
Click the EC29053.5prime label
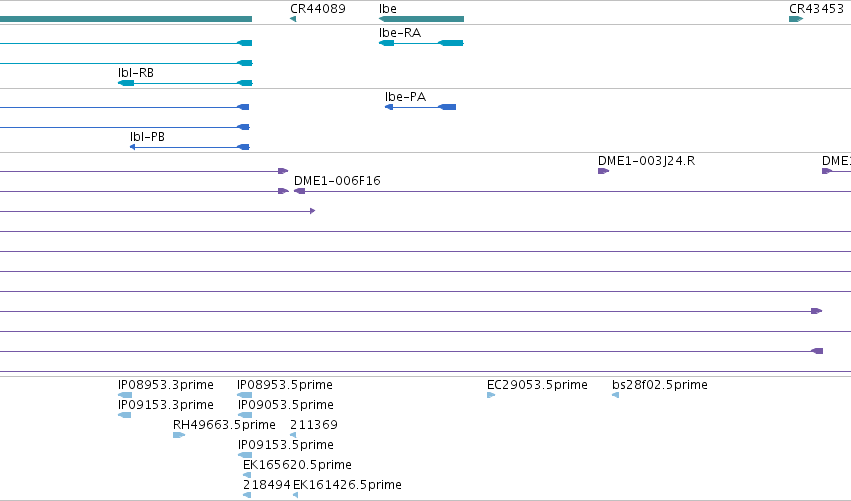[x=537, y=385]
